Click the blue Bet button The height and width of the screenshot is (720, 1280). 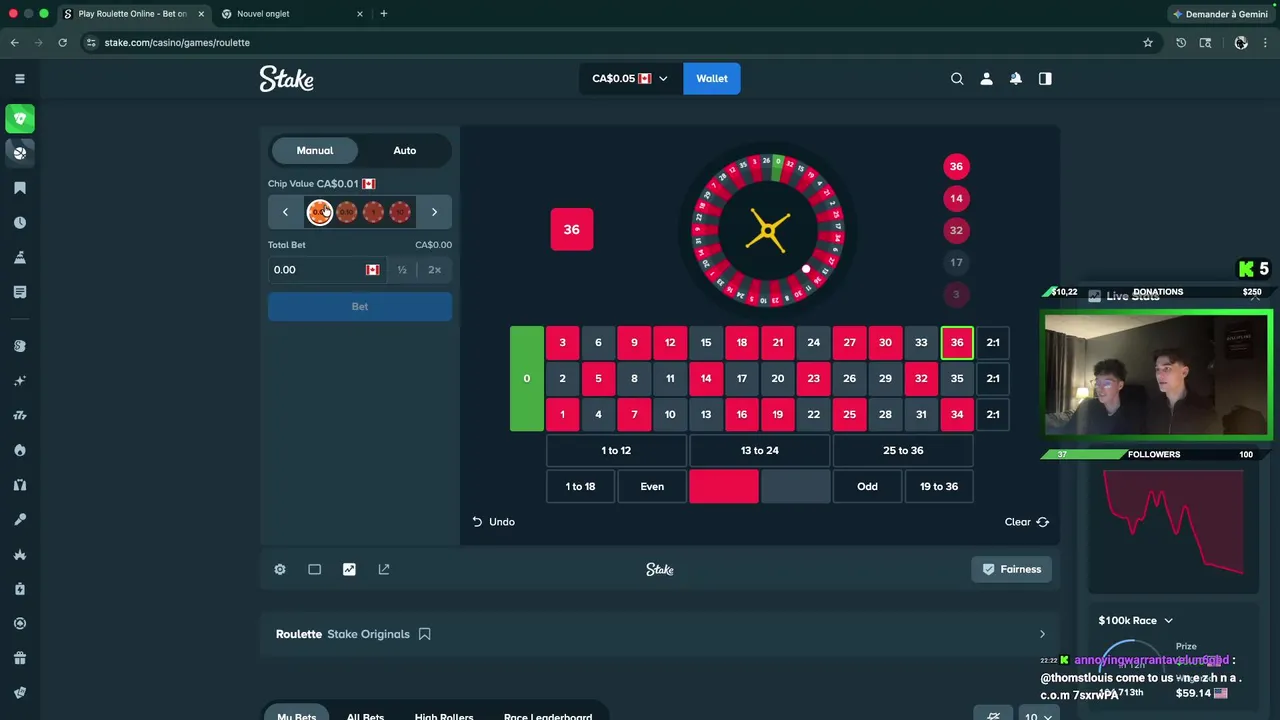360,306
